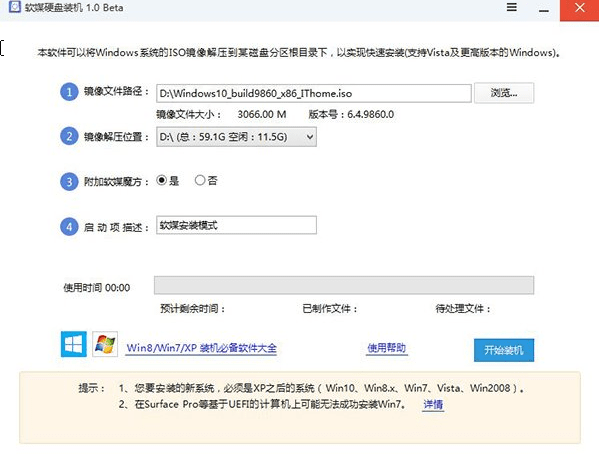Open Win8/Win7/XP 装机必备软件大全 link
599x454 pixels.
[x=201, y=348]
